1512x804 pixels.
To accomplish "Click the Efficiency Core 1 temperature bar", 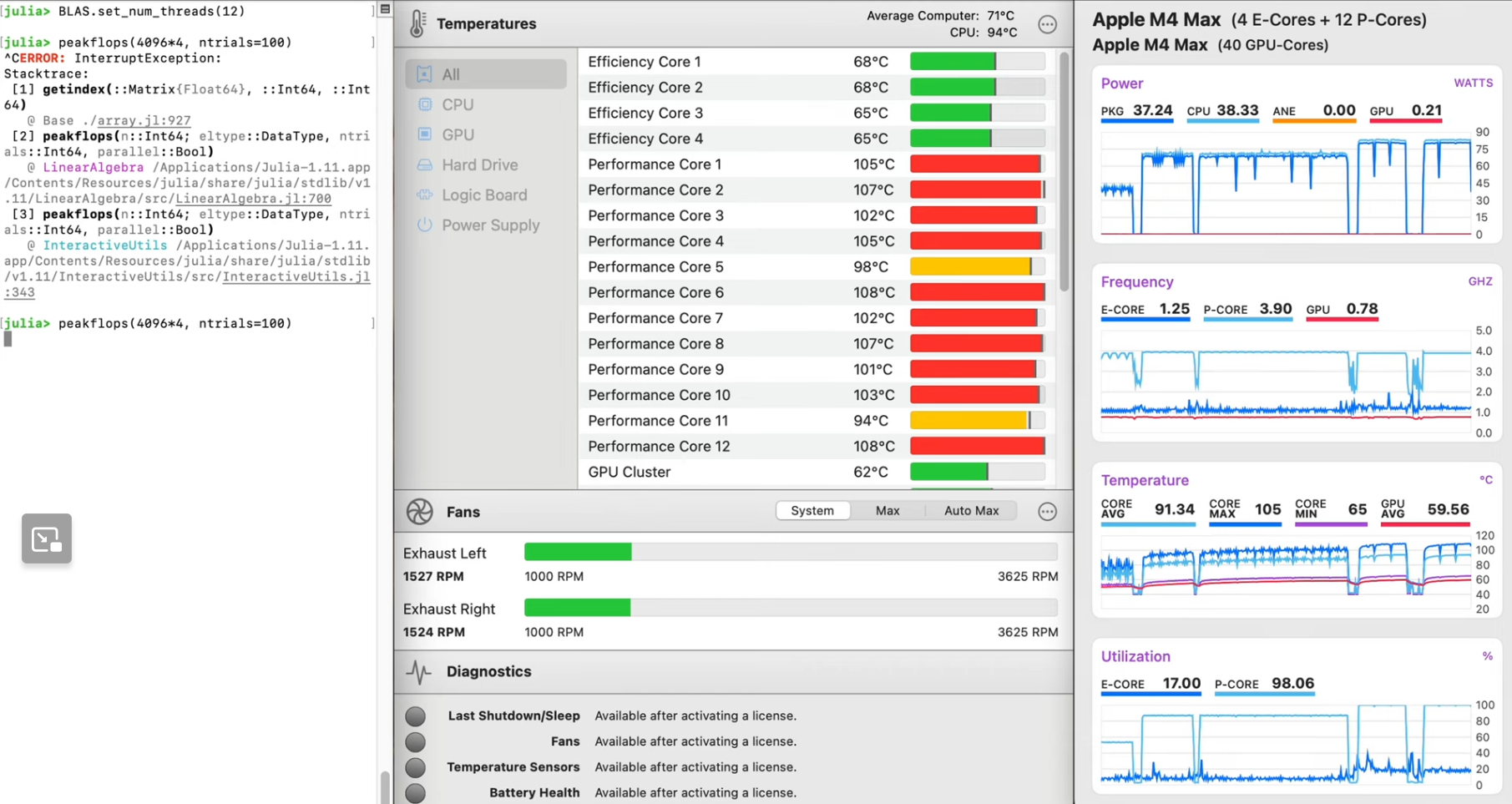I will pyautogui.click(x=978, y=62).
